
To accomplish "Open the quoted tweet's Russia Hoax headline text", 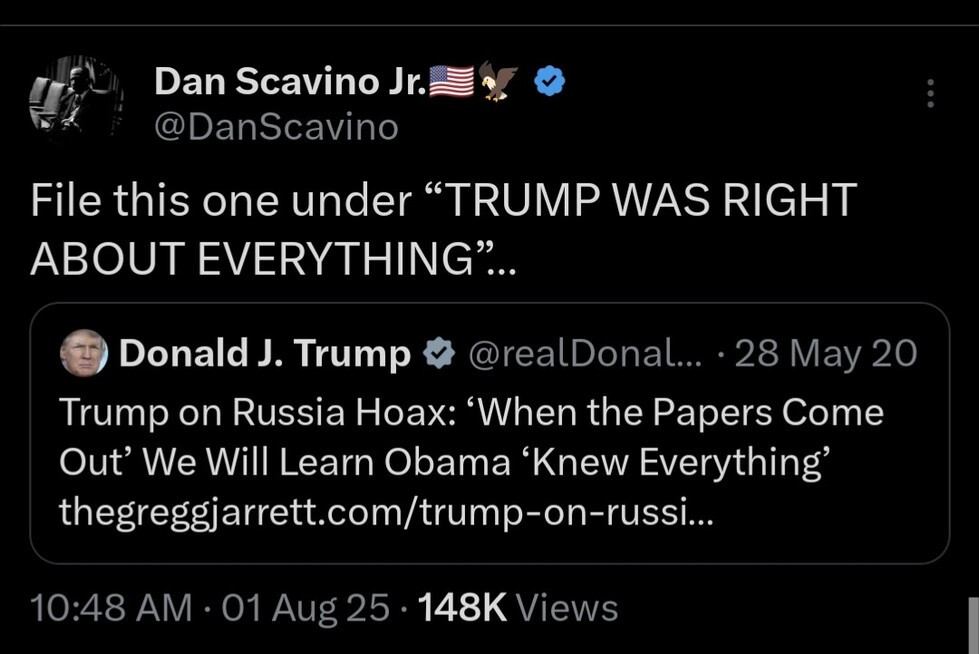I will (470, 412).
